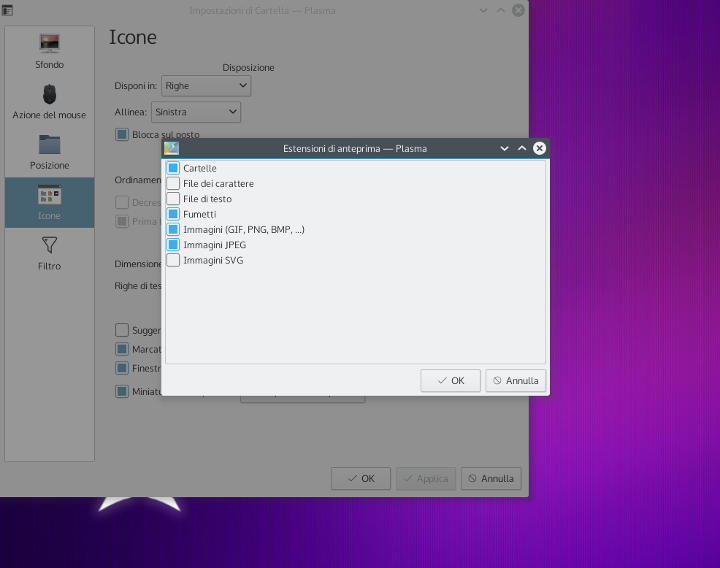Open Azione del mouse settings
This screenshot has width=720, height=568.
coord(49,101)
